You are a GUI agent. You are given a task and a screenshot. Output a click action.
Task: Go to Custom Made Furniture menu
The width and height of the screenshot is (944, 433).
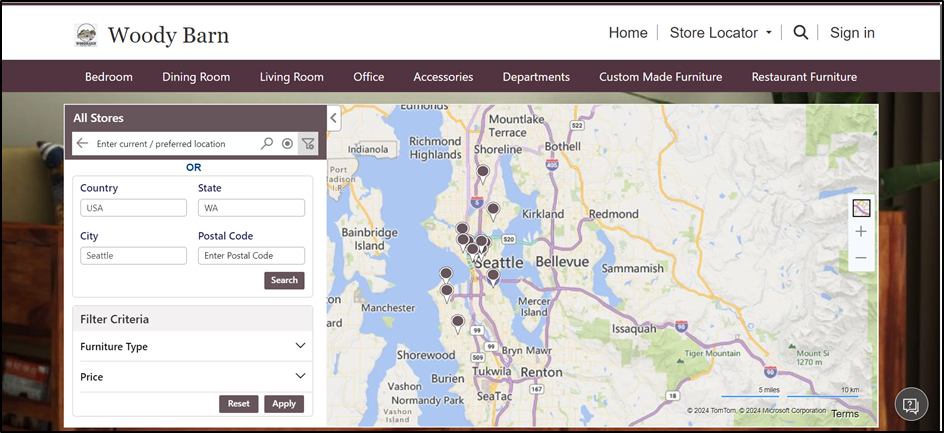pos(660,77)
